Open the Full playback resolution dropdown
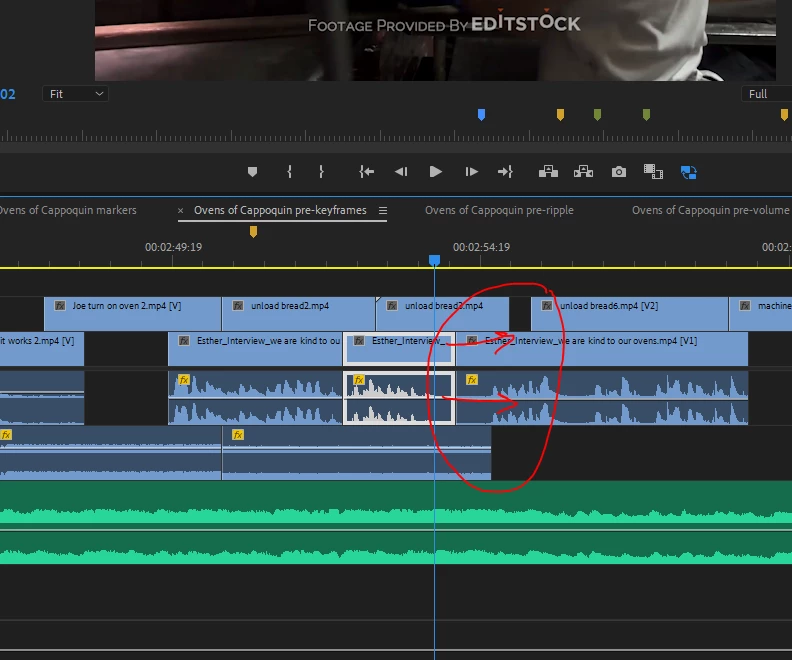Image resolution: width=792 pixels, height=660 pixels. coord(766,94)
